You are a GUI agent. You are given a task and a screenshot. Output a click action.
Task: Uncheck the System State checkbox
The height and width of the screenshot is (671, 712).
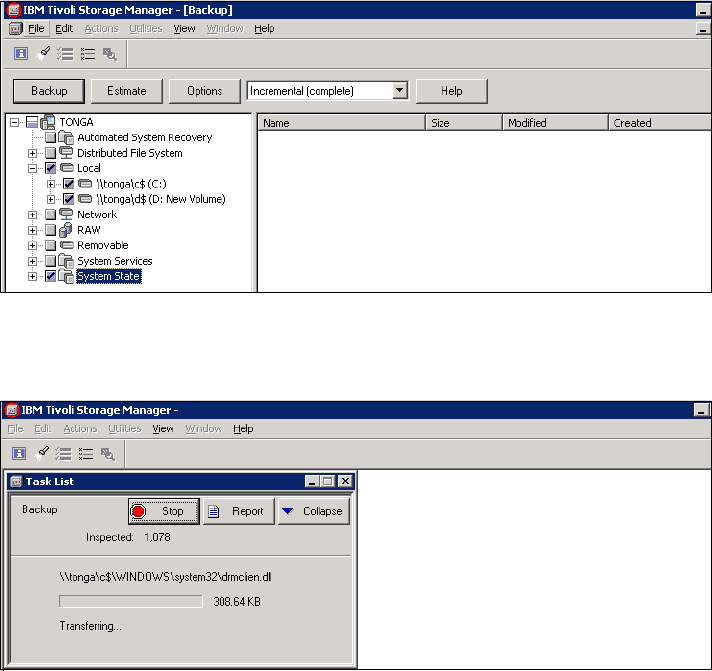[50, 276]
